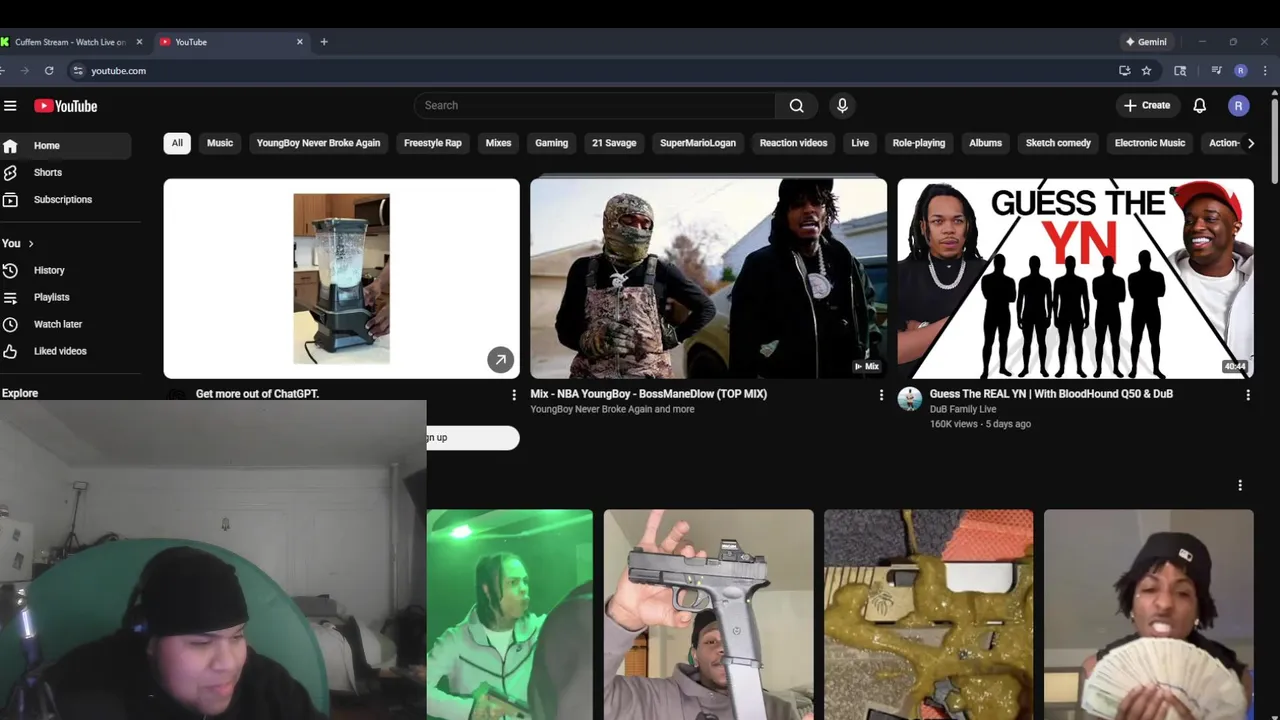Reload the page
The width and height of the screenshot is (1280, 720).
(x=48, y=71)
